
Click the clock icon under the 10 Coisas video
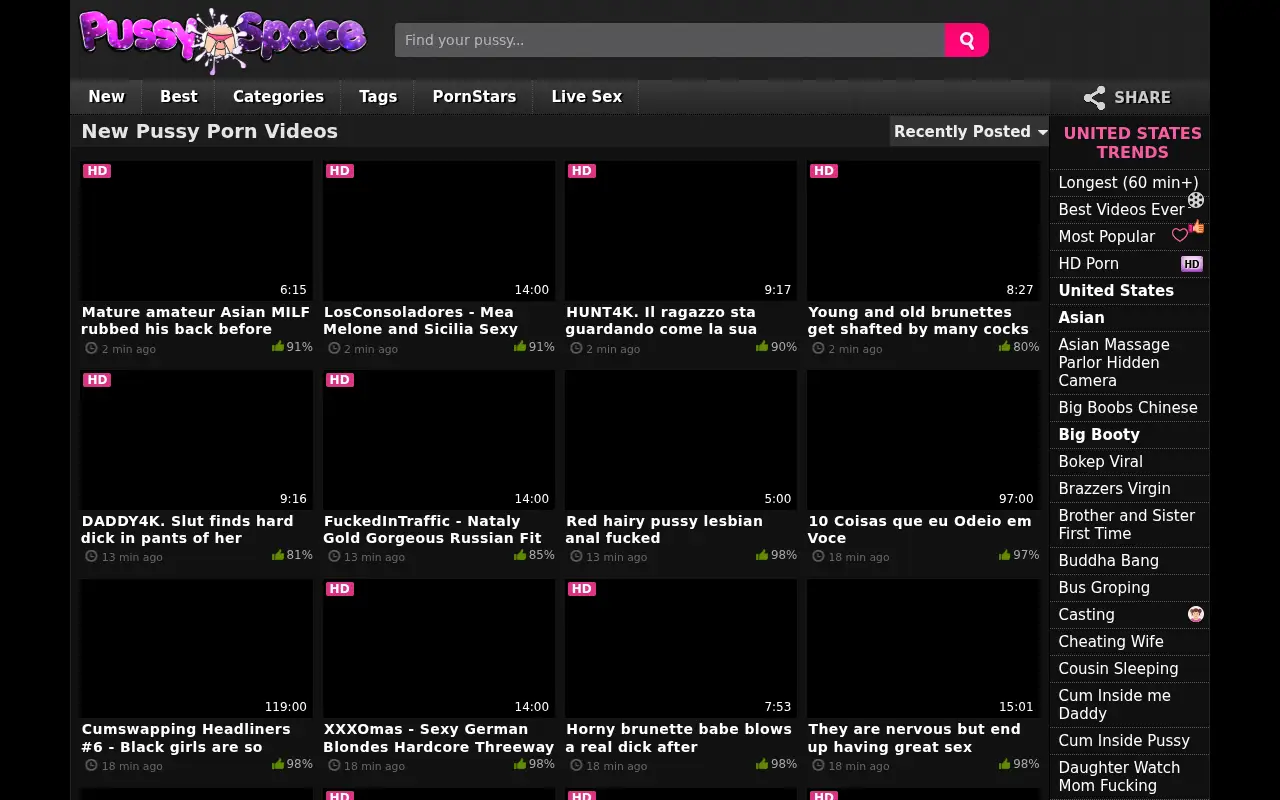pyautogui.click(x=818, y=557)
